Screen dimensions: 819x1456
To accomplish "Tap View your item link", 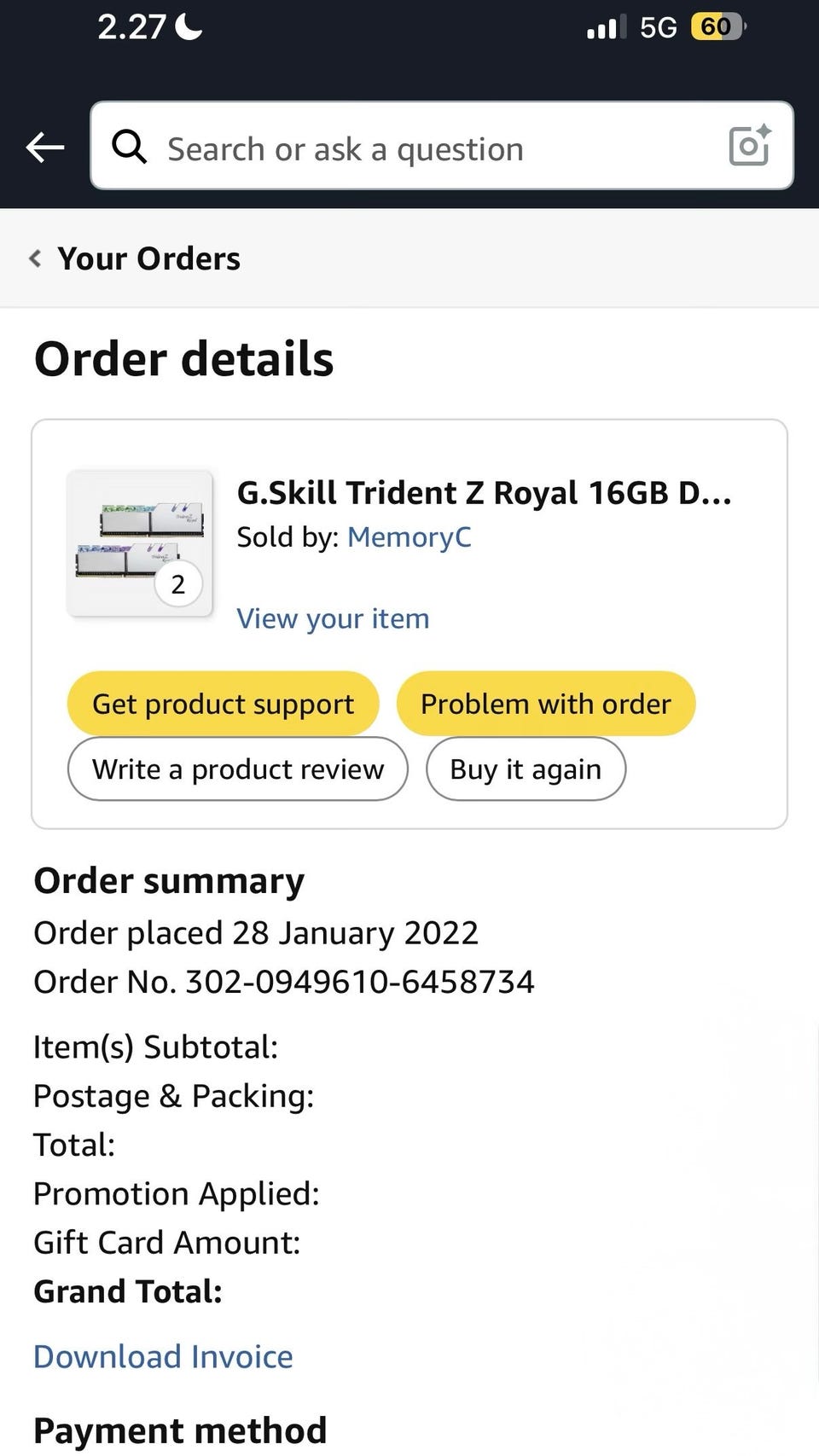I will 333,618.
